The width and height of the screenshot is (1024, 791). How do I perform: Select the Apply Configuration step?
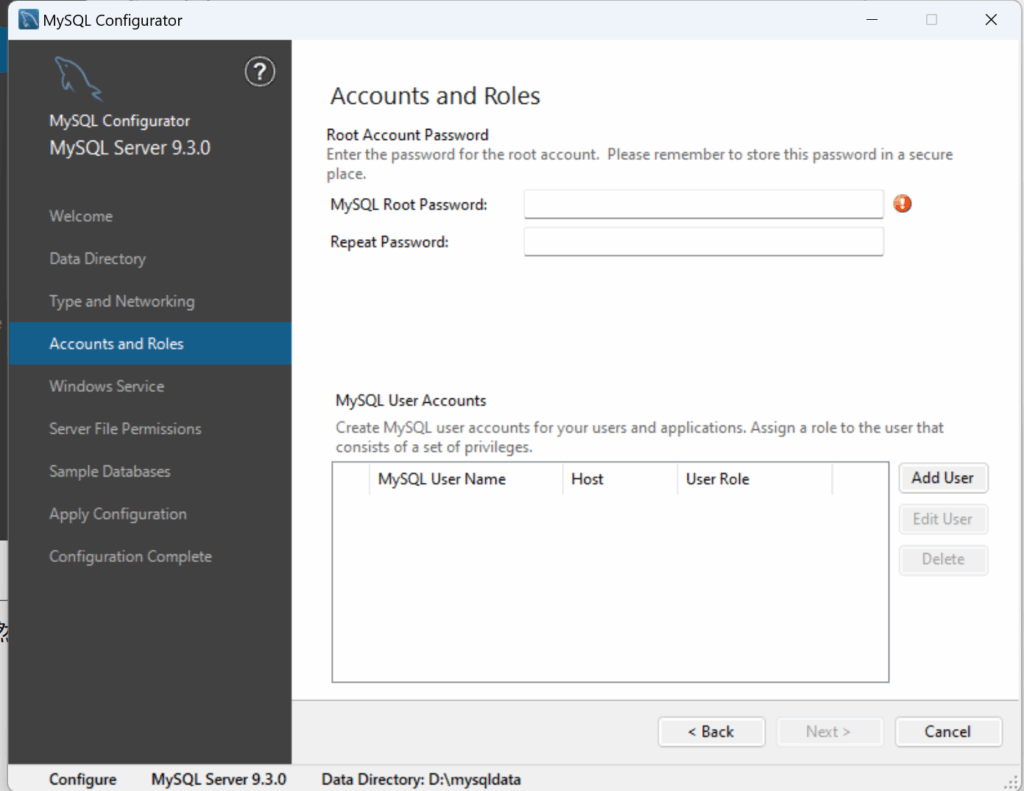[118, 514]
